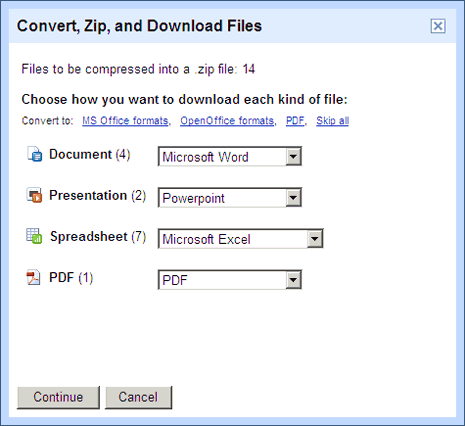Click the Document file type icon
The width and height of the screenshot is (465, 426).
(x=35, y=154)
